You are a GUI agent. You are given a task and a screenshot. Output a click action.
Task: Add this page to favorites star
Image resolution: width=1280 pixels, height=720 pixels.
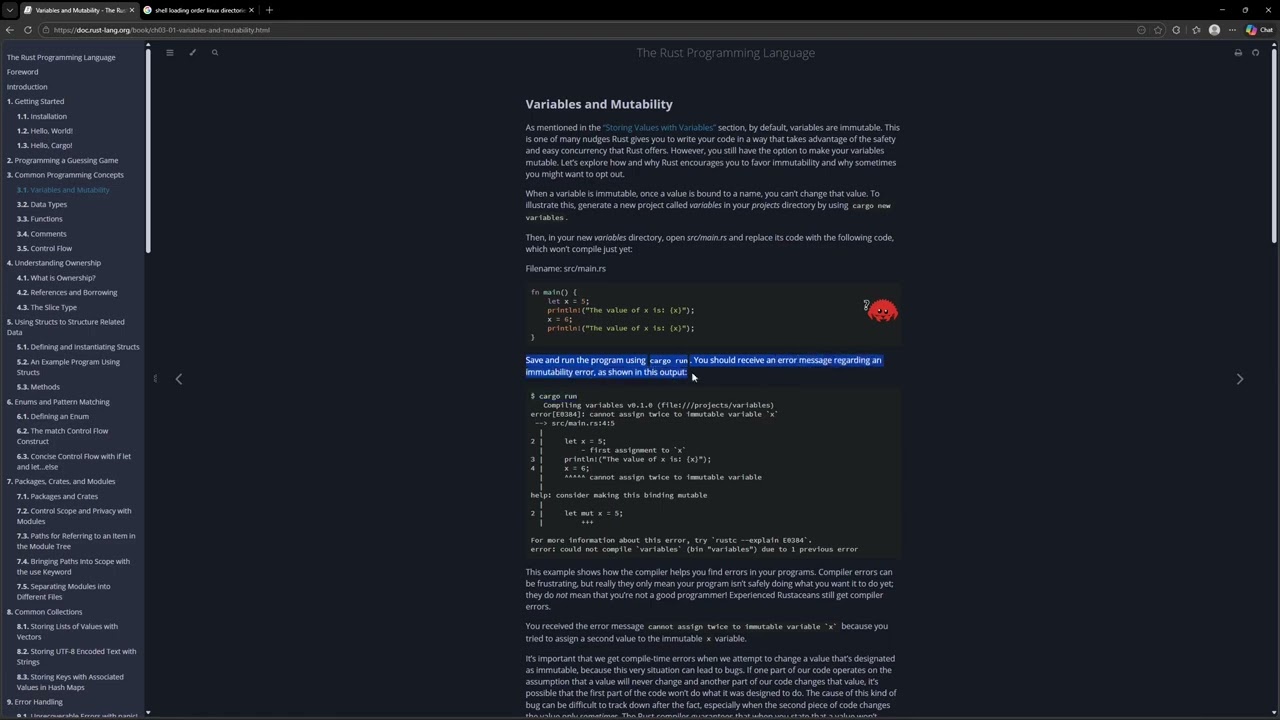click(x=1159, y=30)
